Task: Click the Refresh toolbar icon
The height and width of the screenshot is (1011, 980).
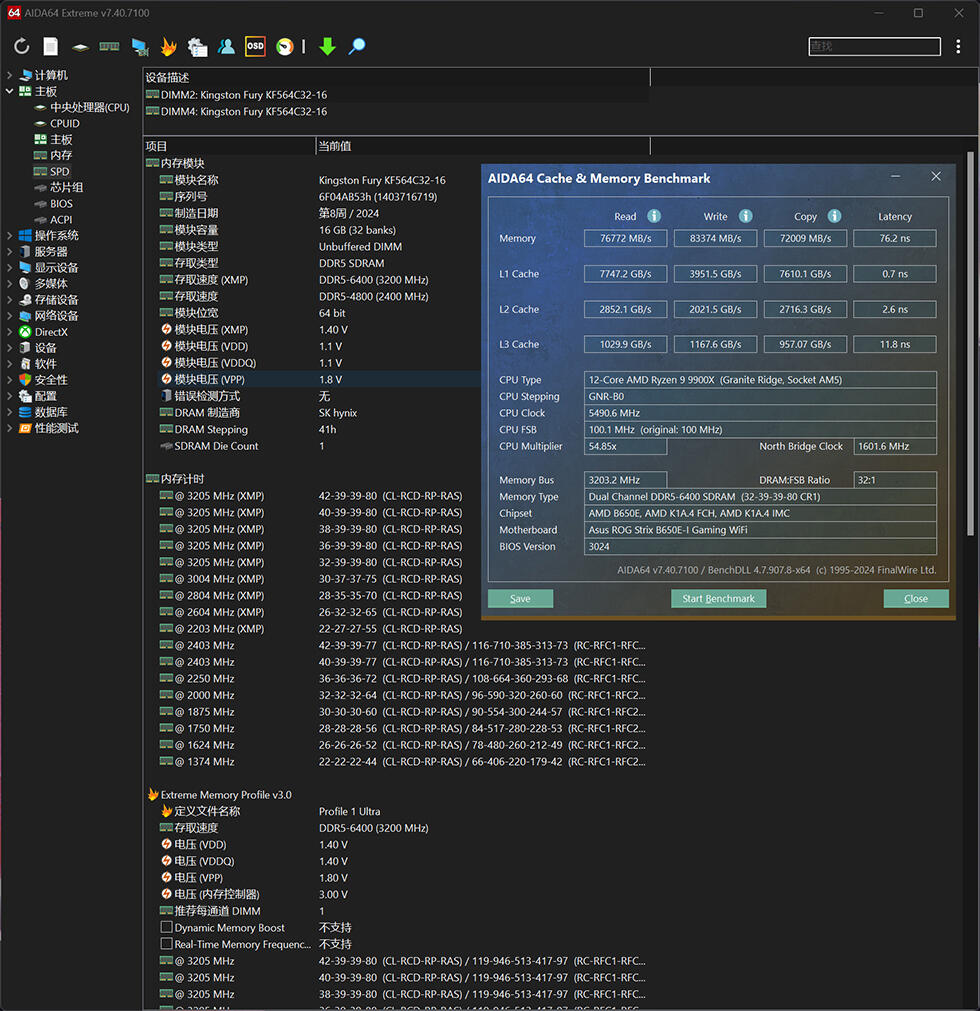Action: click(21, 46)
